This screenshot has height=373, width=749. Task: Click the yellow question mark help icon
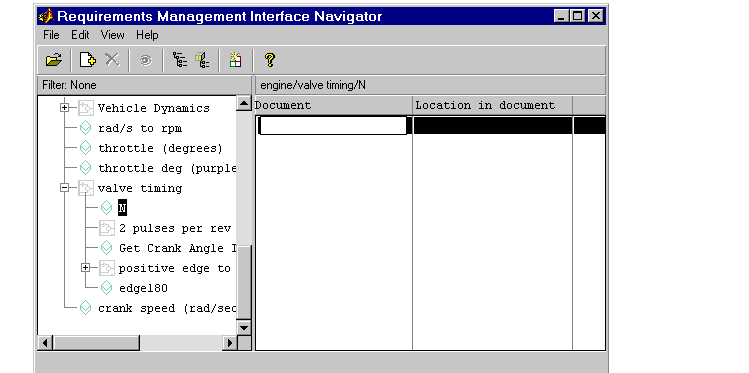[269, 60]
